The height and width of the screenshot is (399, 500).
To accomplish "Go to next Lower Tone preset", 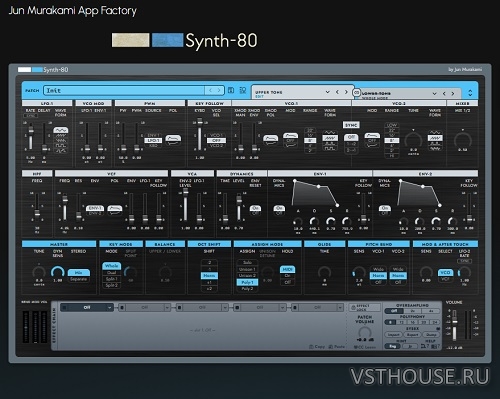I will pos(453,94).
